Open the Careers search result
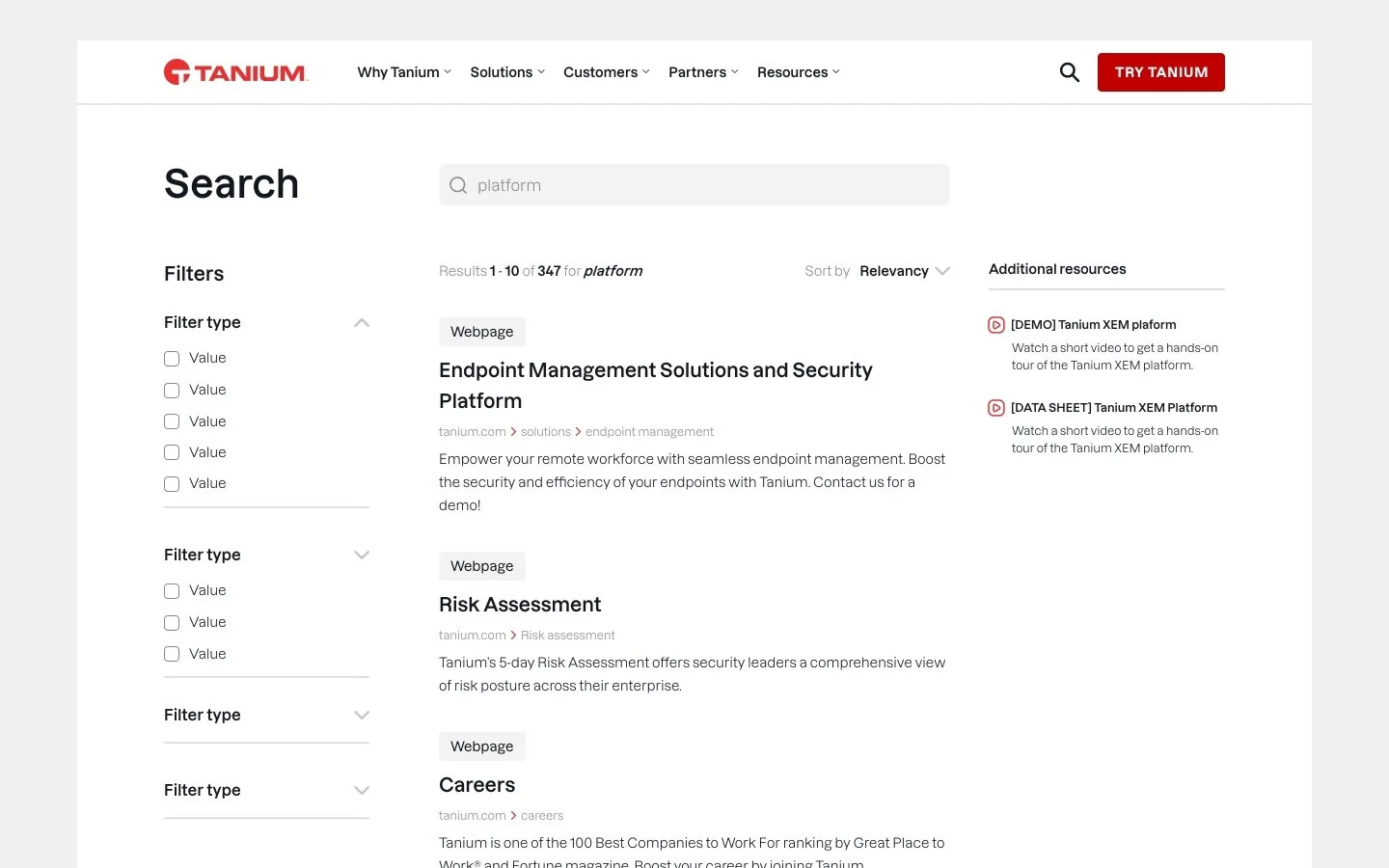The image size is (1389, 868). [x=477, y=785]
